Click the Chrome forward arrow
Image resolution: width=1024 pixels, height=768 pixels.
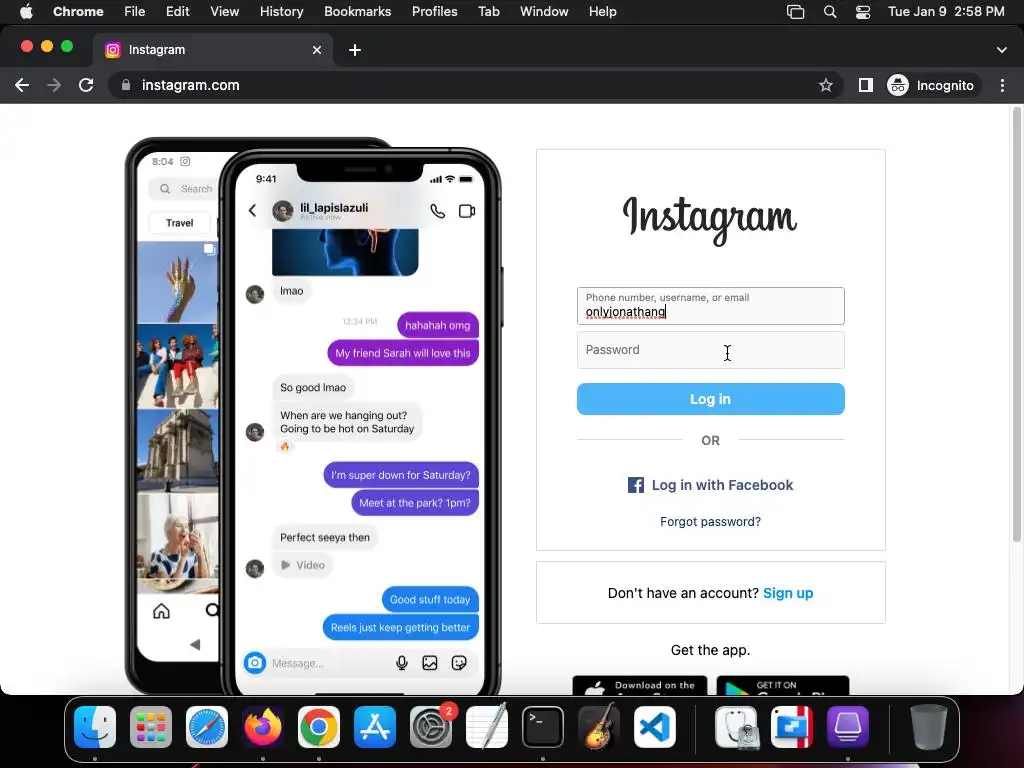coord(54,85)
